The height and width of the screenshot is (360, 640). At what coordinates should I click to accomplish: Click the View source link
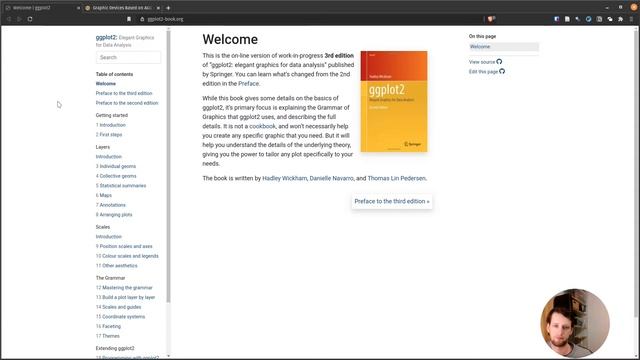(x=482, y=62)
